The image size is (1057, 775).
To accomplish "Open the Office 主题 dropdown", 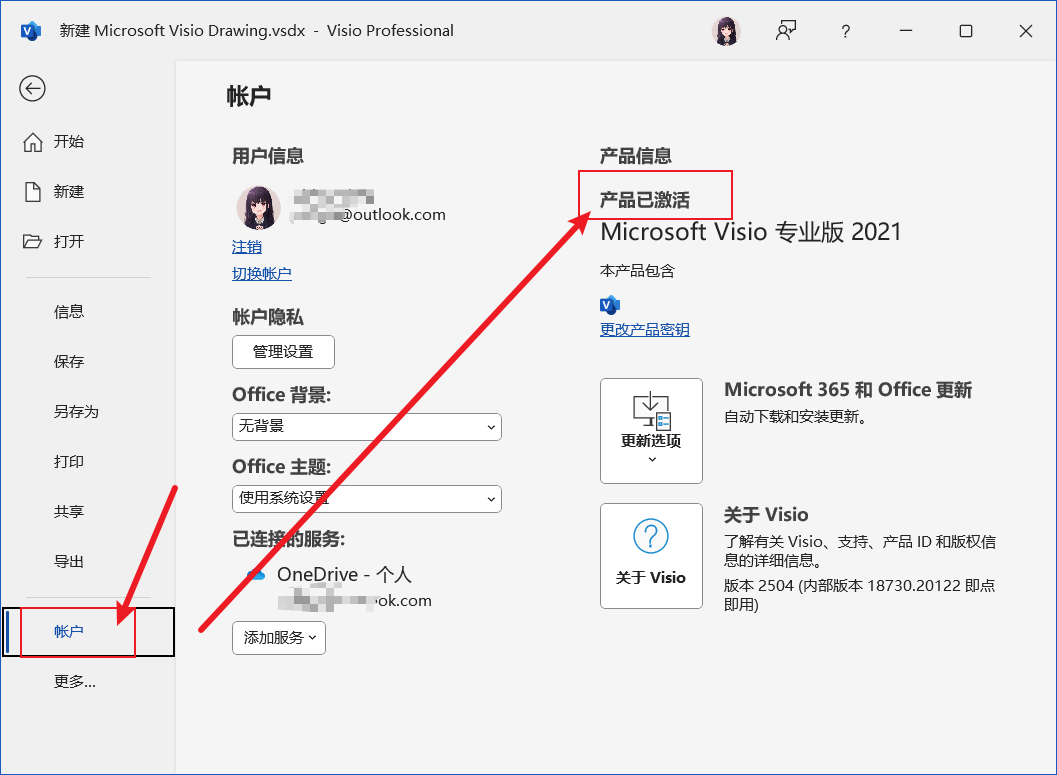I will point(367,499).
